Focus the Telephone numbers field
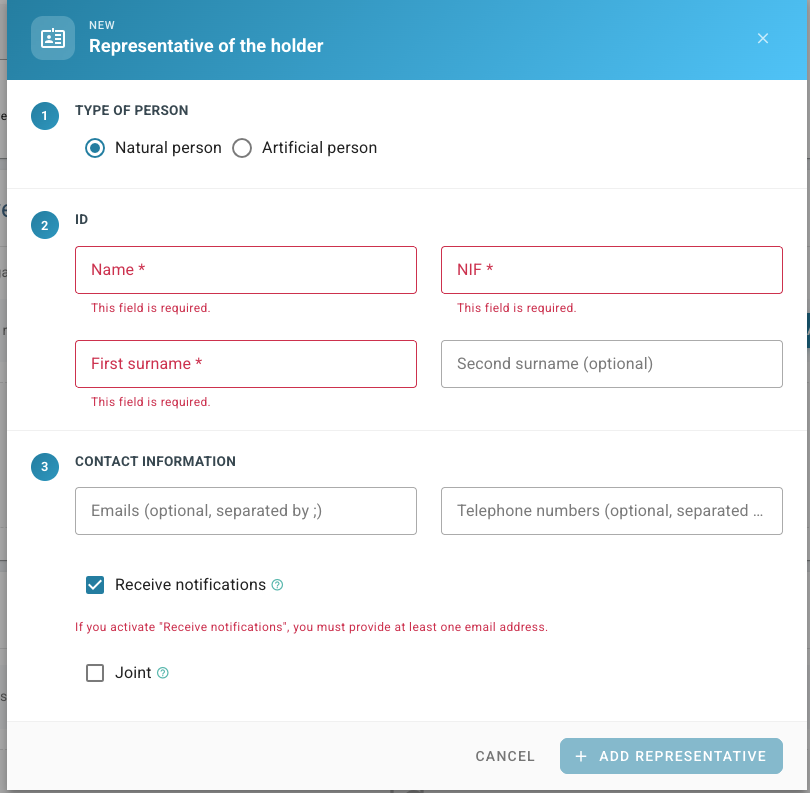The width and height of the screenshot is (810, 793). pyautogui.click(x=612, y=511)
